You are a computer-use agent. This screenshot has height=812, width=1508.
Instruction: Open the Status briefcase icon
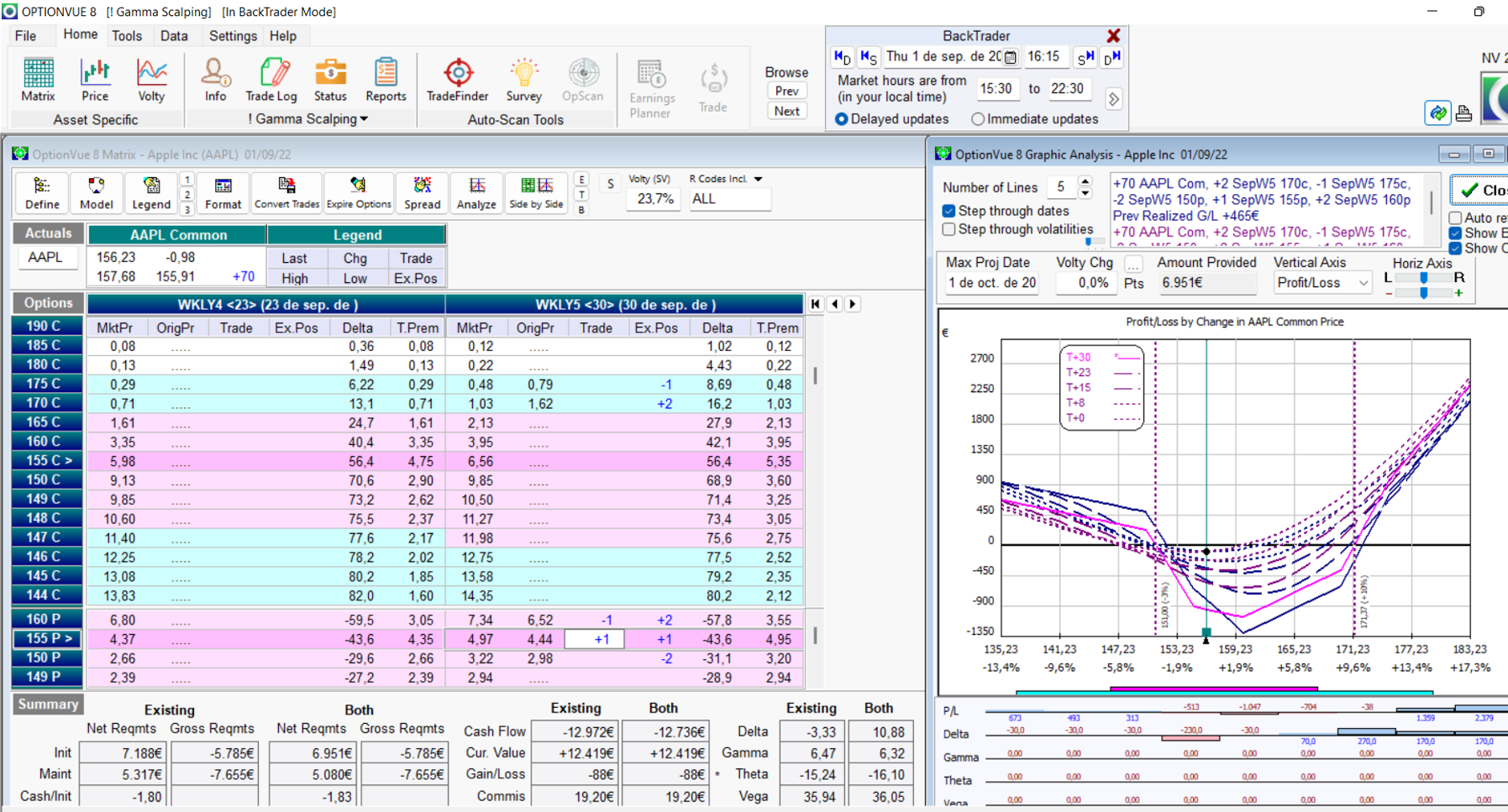330,81
